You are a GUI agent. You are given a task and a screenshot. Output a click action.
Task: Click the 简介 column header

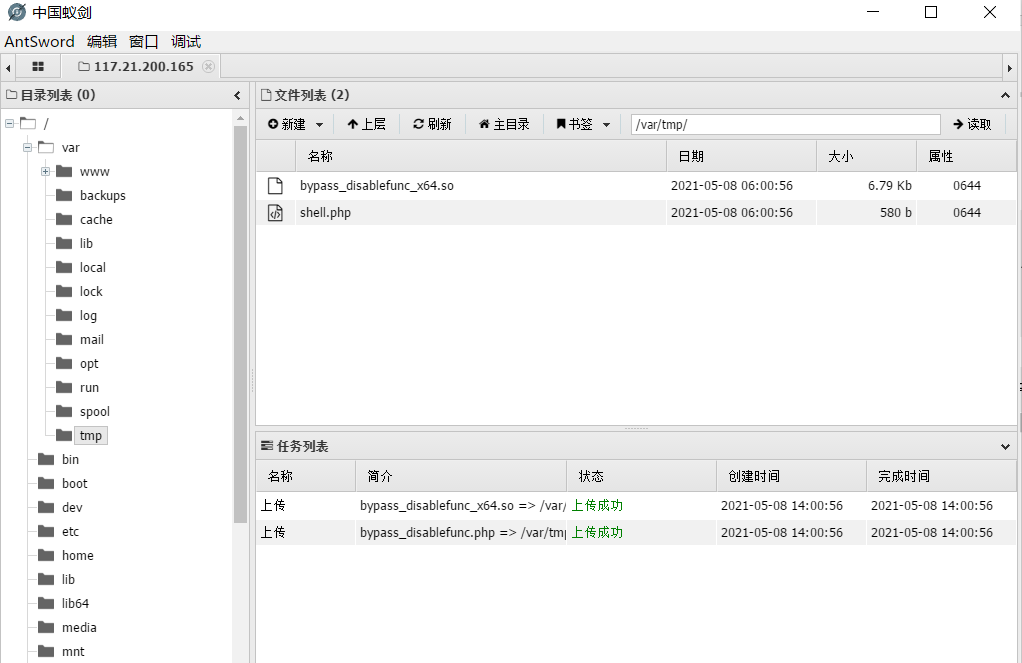461,477
